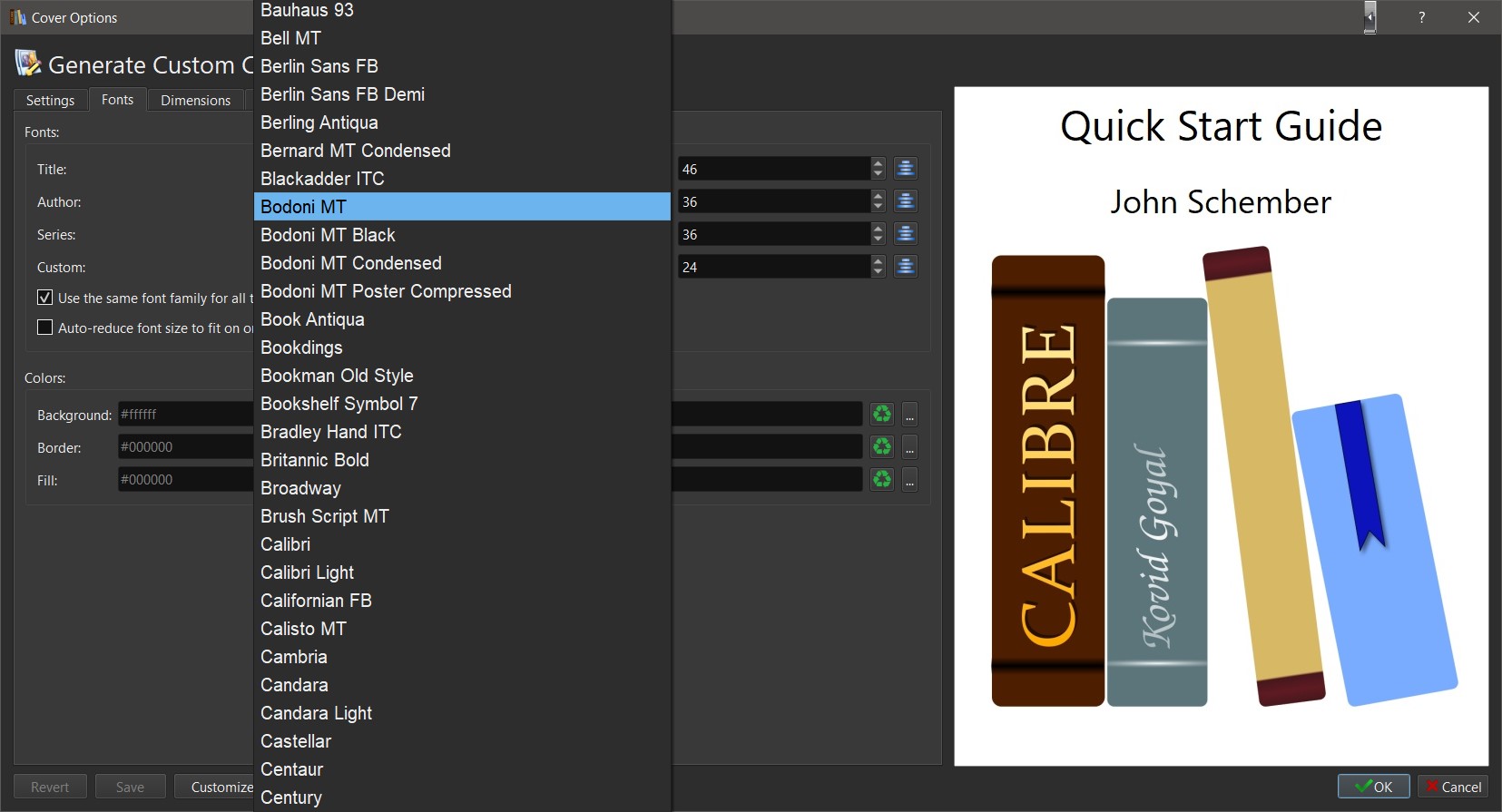The image size is (1502, 812).
Task: Select Castellar font
Action: (462, 741)
